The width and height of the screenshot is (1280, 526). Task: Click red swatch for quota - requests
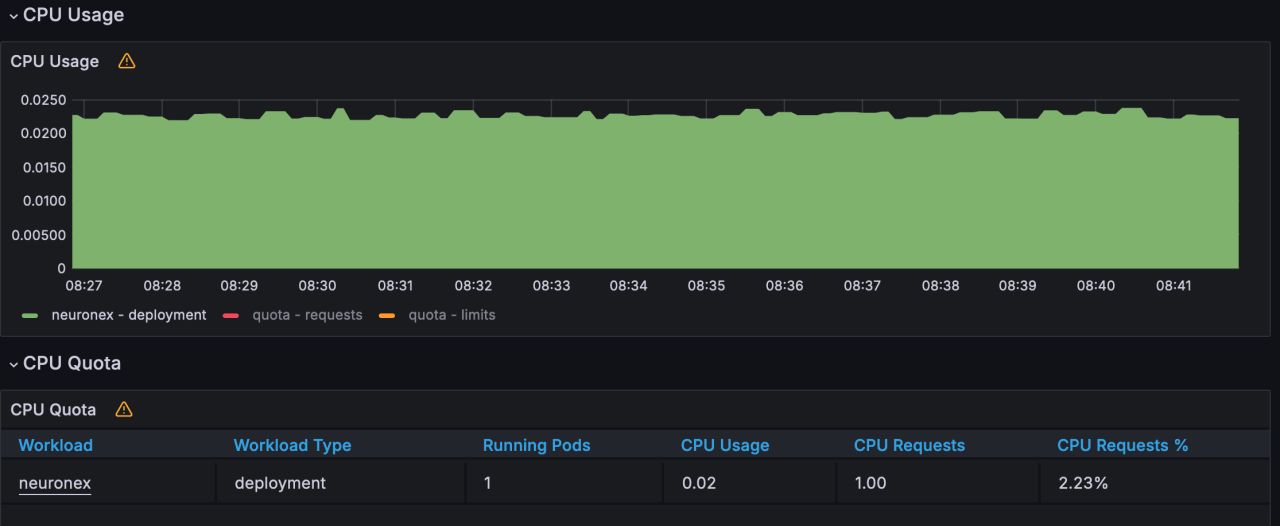231,315
